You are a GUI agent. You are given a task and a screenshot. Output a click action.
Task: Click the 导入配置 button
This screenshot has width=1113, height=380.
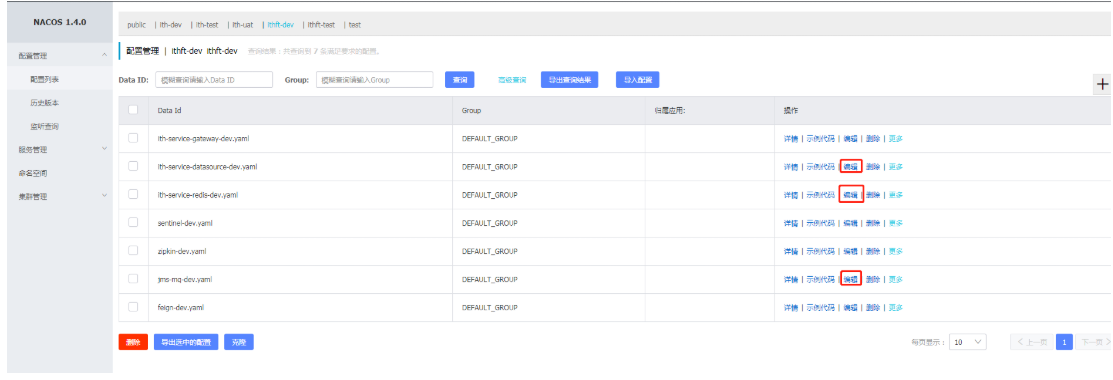(637, 80)
